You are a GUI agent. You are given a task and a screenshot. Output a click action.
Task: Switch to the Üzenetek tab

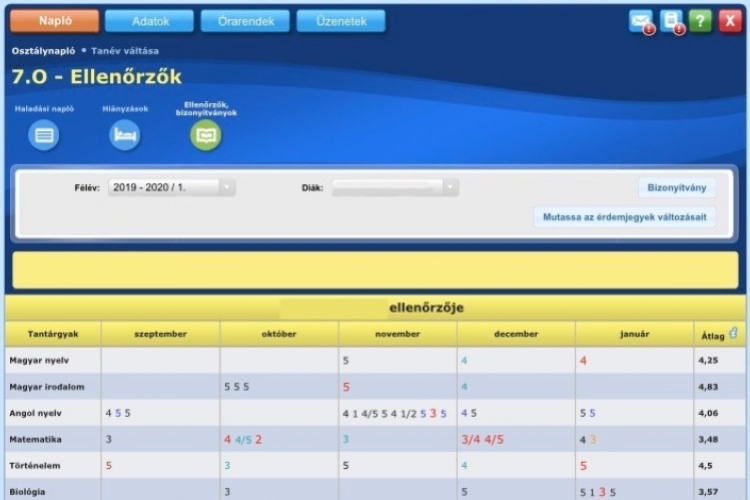tap(341, 21)
